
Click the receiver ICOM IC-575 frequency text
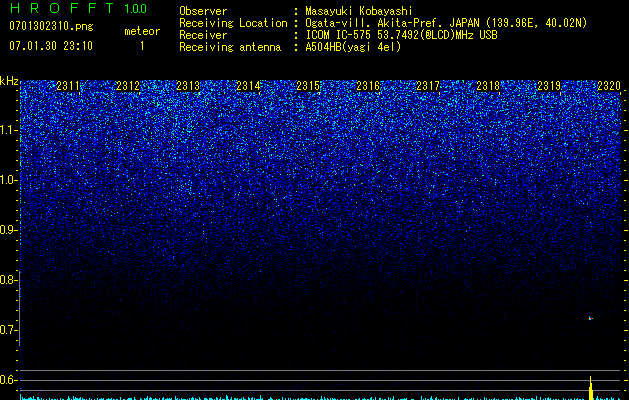pyautogui.click(x=401, y=35)
